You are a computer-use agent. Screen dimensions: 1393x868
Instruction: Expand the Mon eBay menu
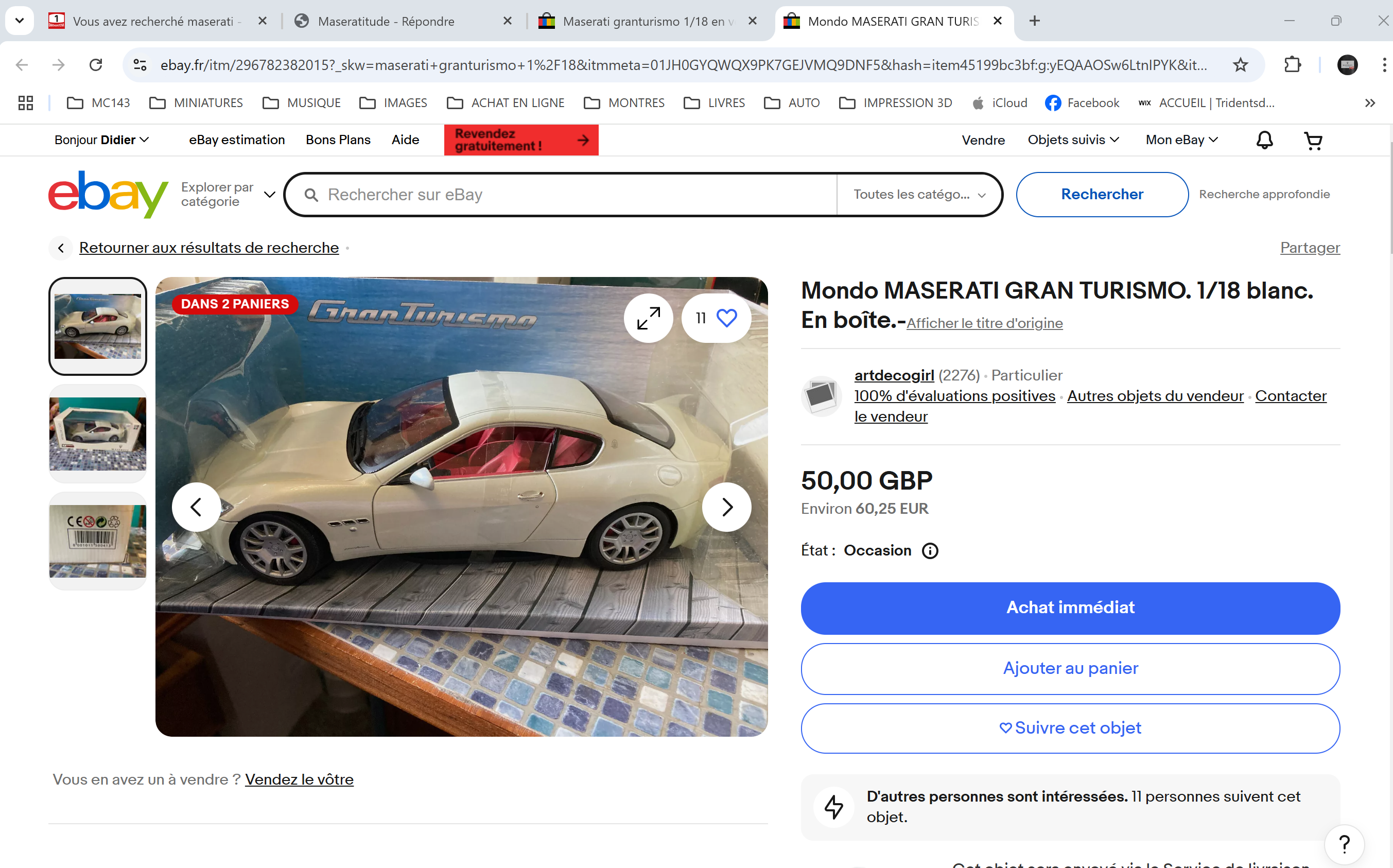point(1182,140)
